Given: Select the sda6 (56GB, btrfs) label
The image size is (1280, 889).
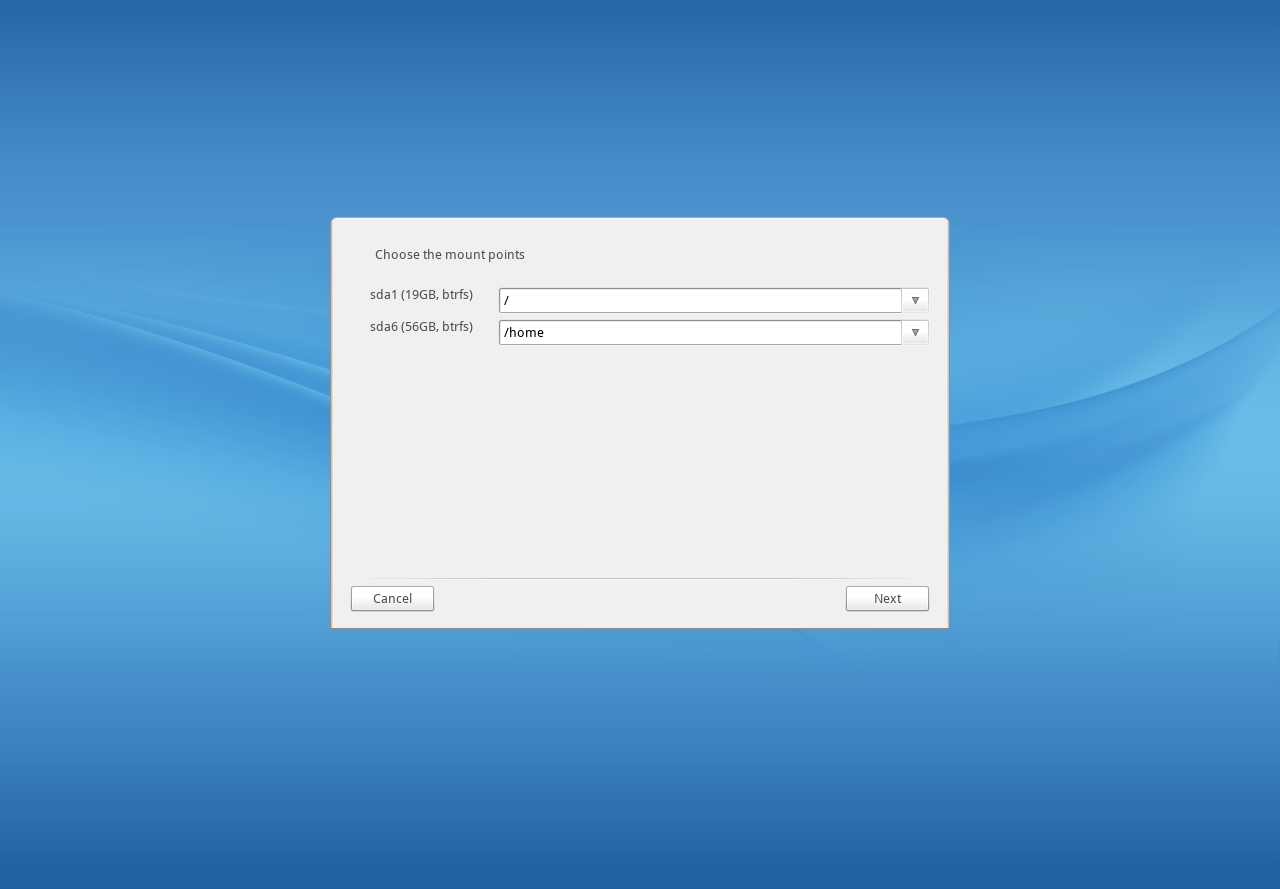Looking at the screenshot, I should (x=421, y=327).
